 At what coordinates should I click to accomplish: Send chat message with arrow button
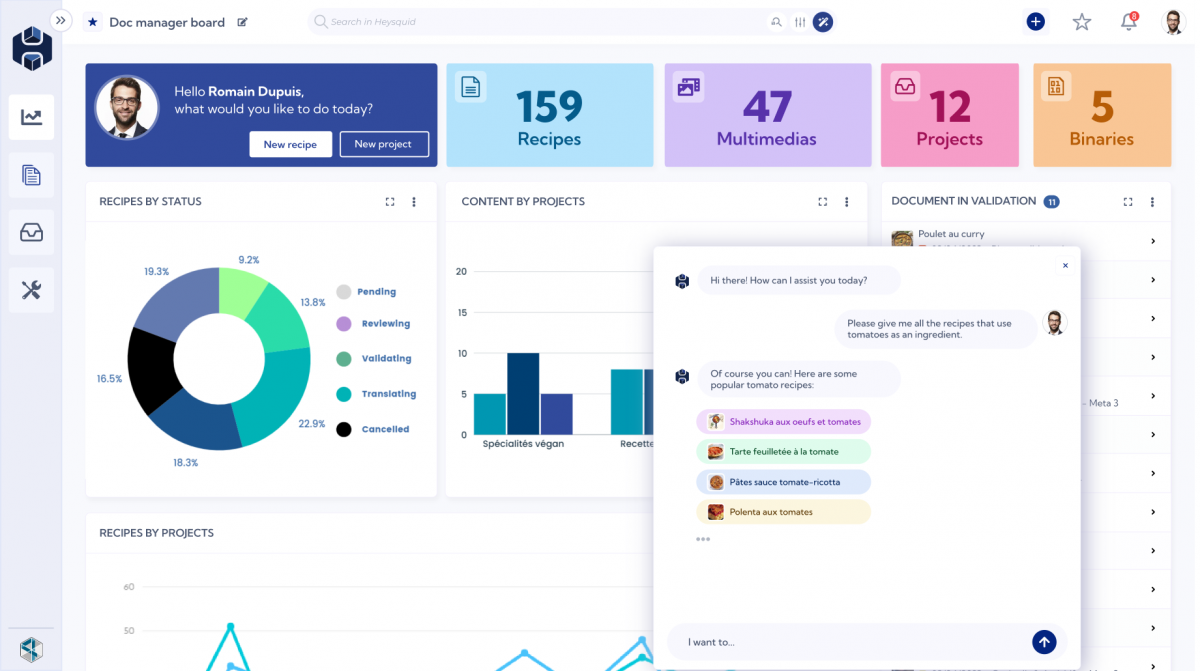1044,642
